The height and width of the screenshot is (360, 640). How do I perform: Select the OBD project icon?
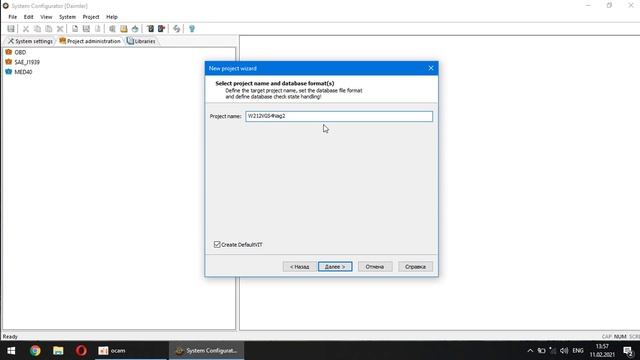[x=9, y=52]
